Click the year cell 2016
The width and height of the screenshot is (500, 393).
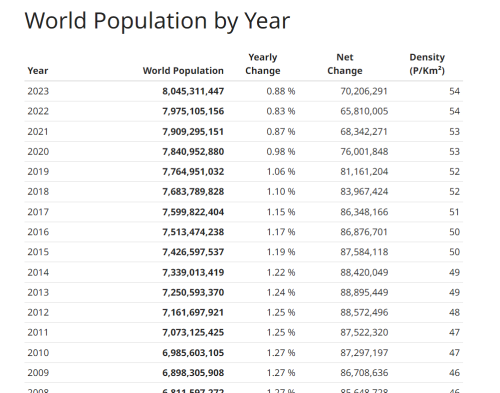pos(38,232)
